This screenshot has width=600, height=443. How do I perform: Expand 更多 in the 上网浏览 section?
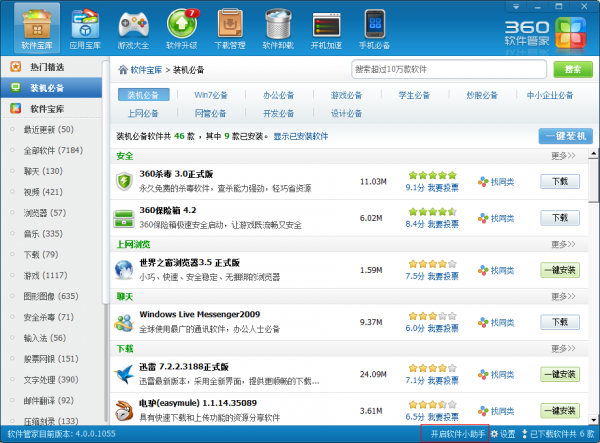(563, 244)
